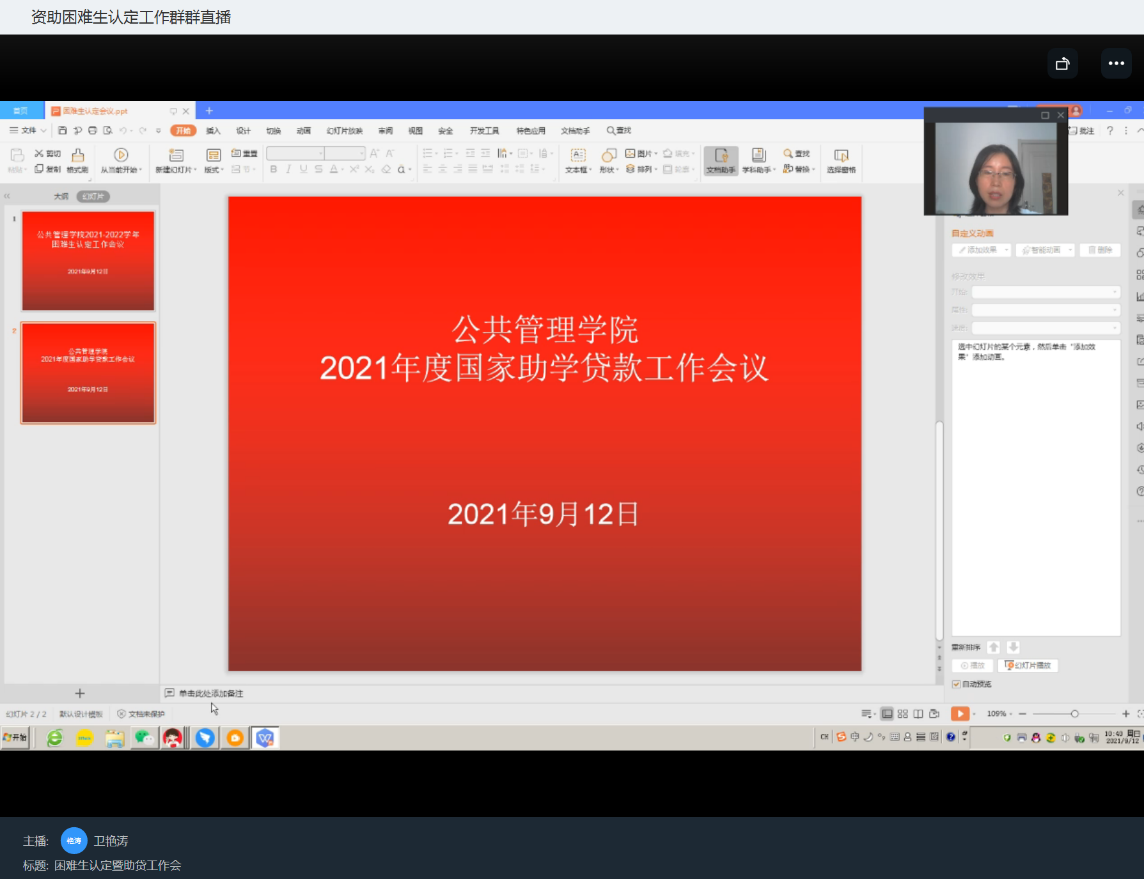Click the Add Effect (添加效果) button
Screen dimensions: 1144x879
981,250
